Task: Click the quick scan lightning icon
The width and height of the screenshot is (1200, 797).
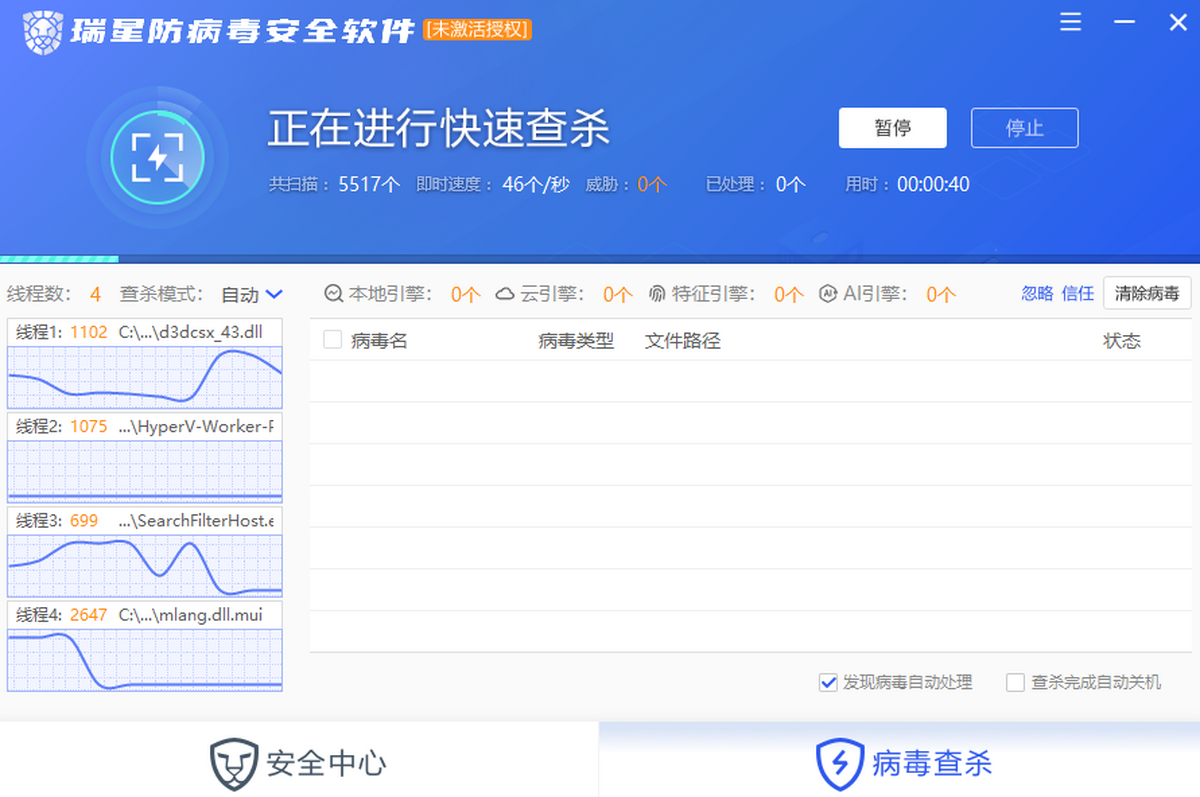Action: (158, 156)
